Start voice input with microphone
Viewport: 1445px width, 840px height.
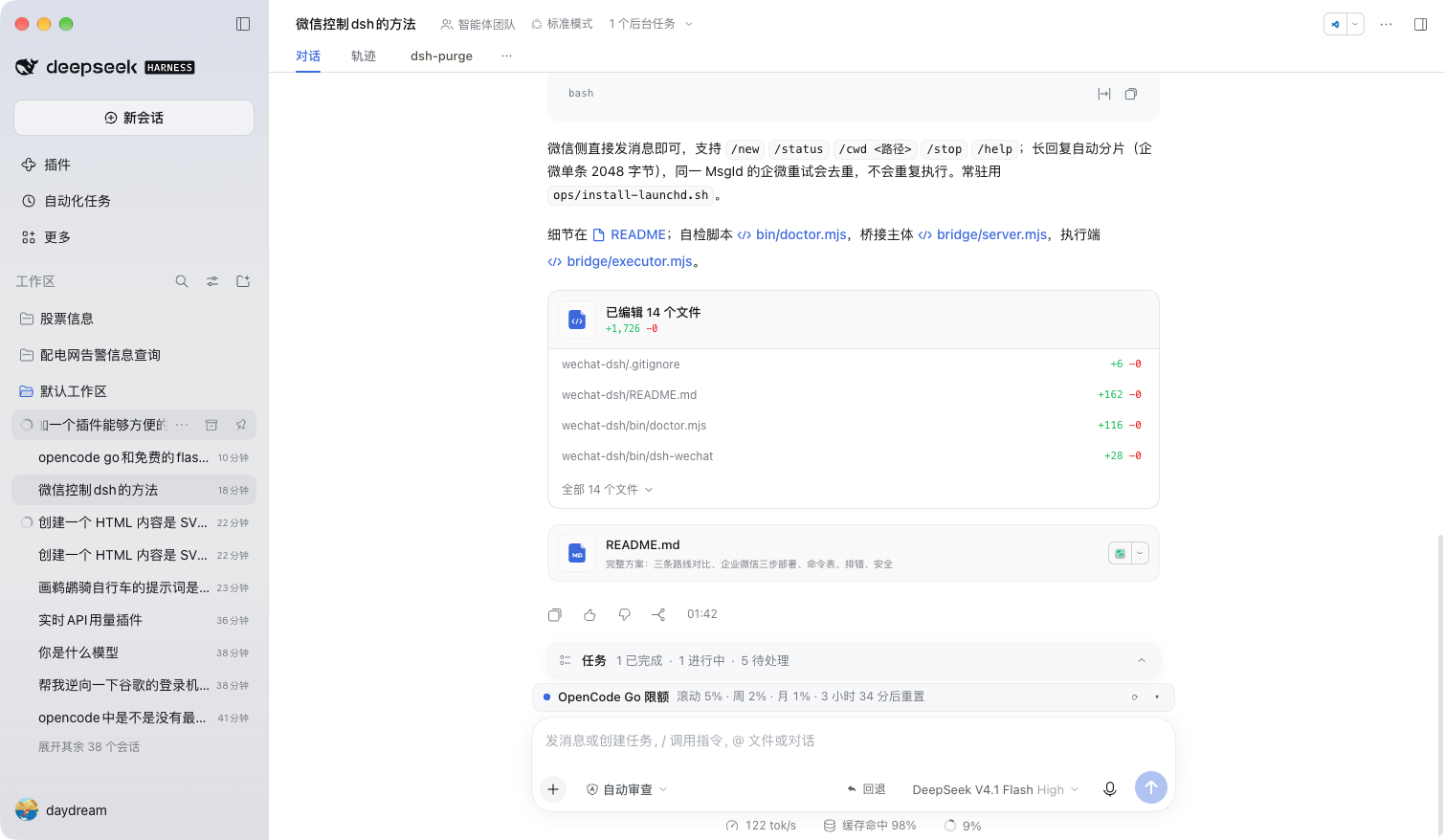(x=1110, y=789)
